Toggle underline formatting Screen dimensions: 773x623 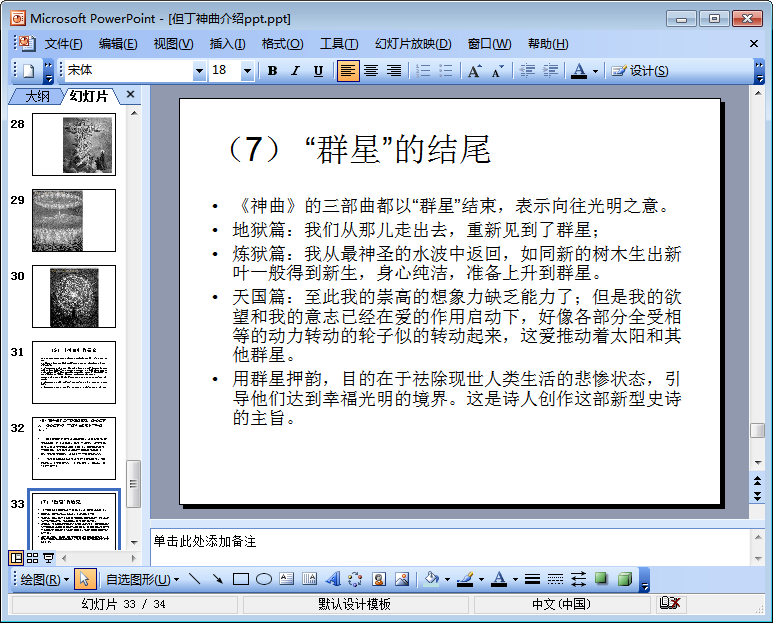318,71
